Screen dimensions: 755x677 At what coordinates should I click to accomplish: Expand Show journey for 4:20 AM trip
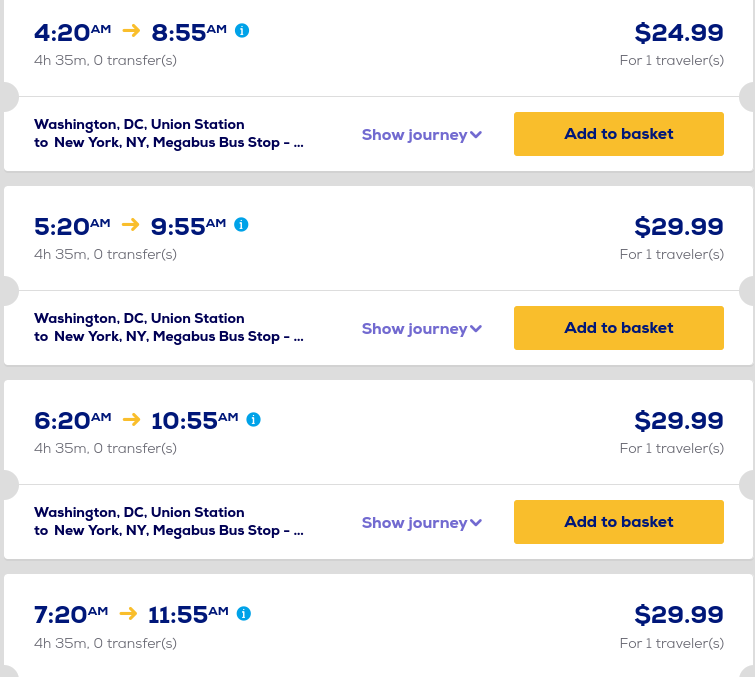click(x=421, y=135)
